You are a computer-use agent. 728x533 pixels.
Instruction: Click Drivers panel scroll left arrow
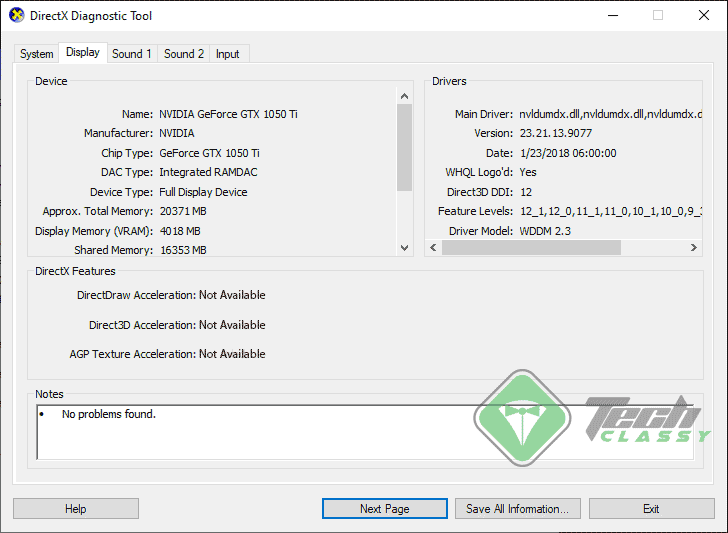(433, 247)
